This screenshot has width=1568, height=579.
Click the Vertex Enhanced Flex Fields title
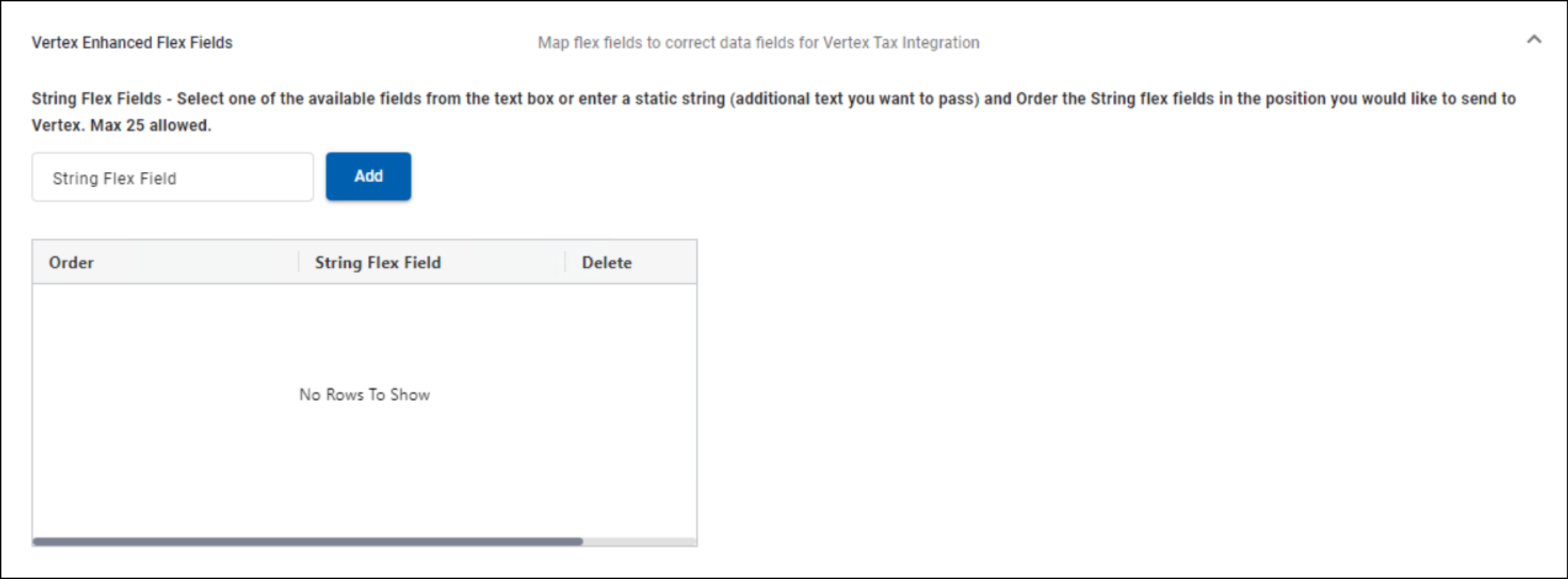[132, 43]
